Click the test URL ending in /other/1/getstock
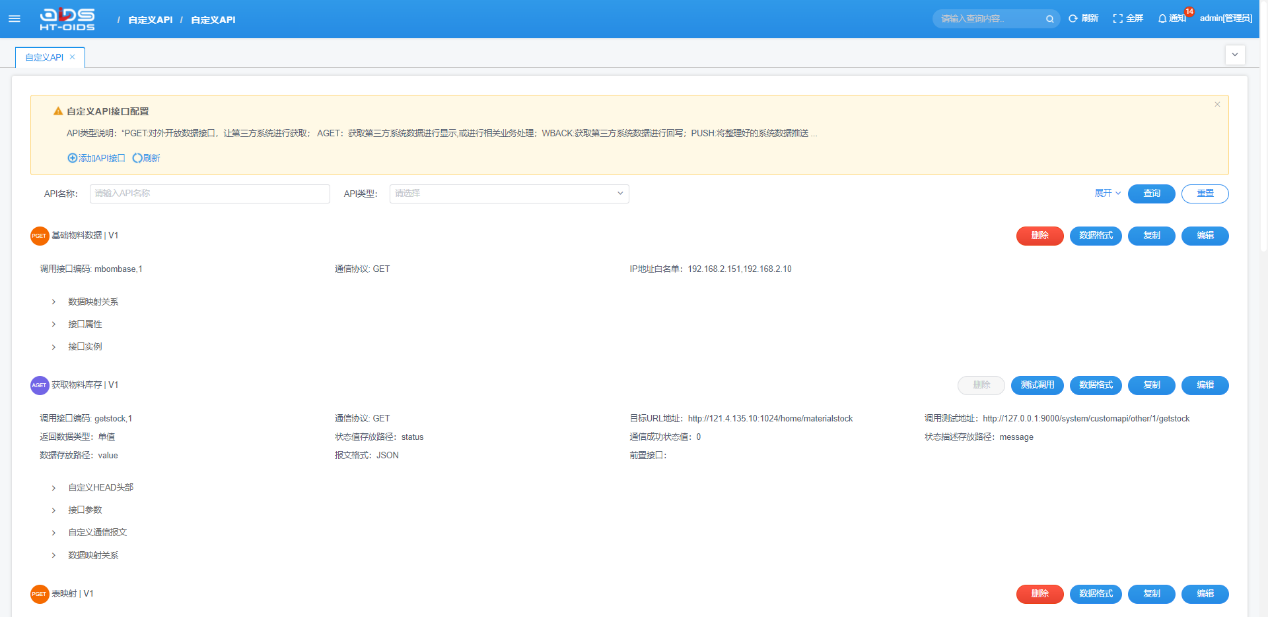 coord(1086,418)
